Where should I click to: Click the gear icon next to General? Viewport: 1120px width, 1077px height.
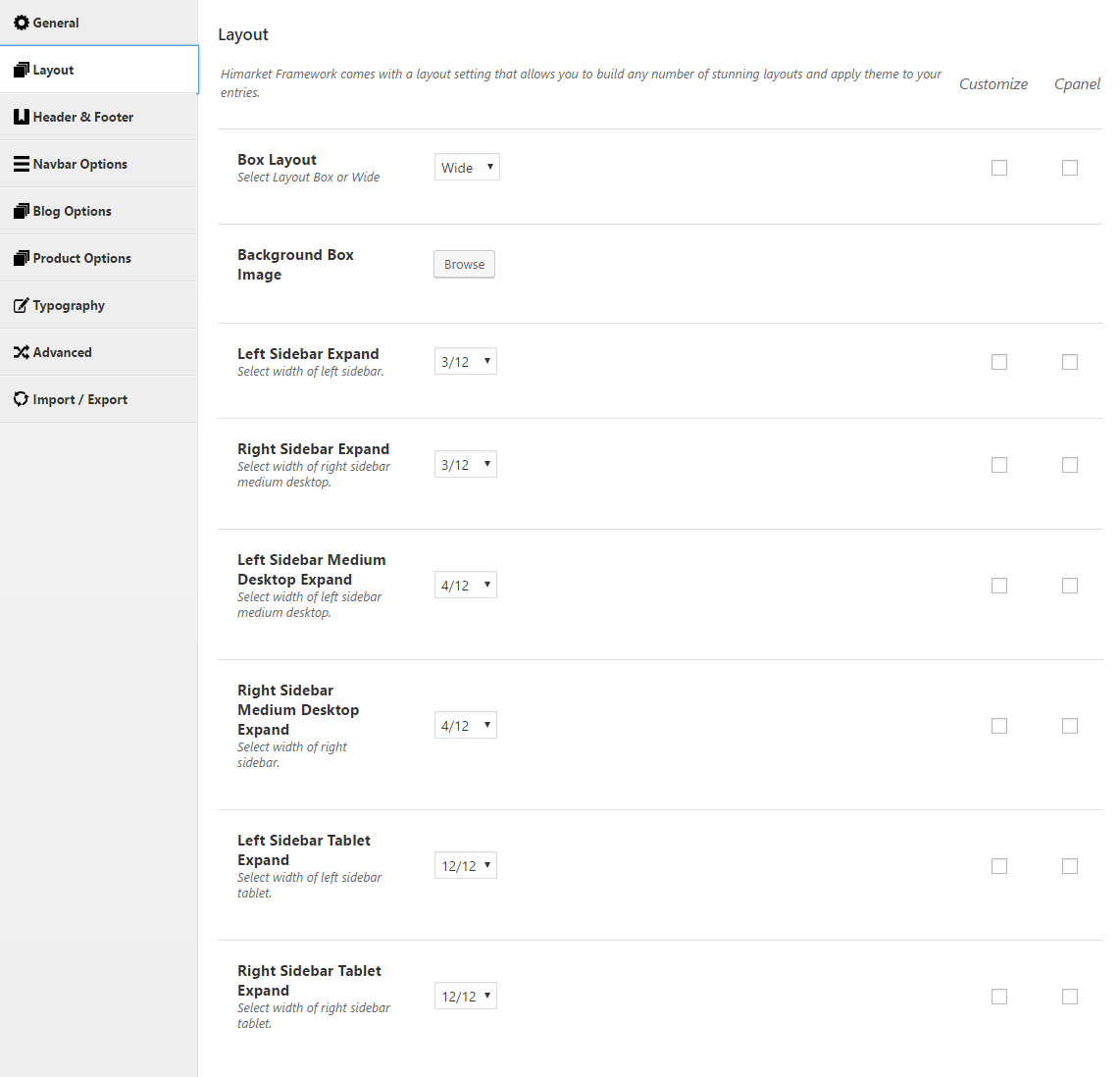tap(22, 23)
